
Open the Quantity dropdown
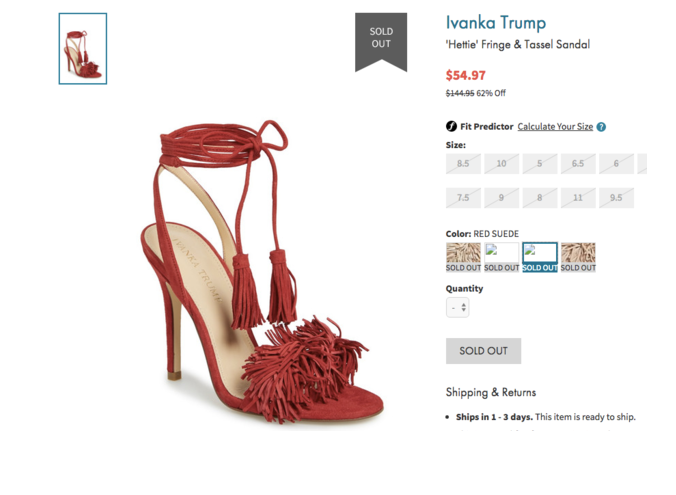click(x=457, y=307)
